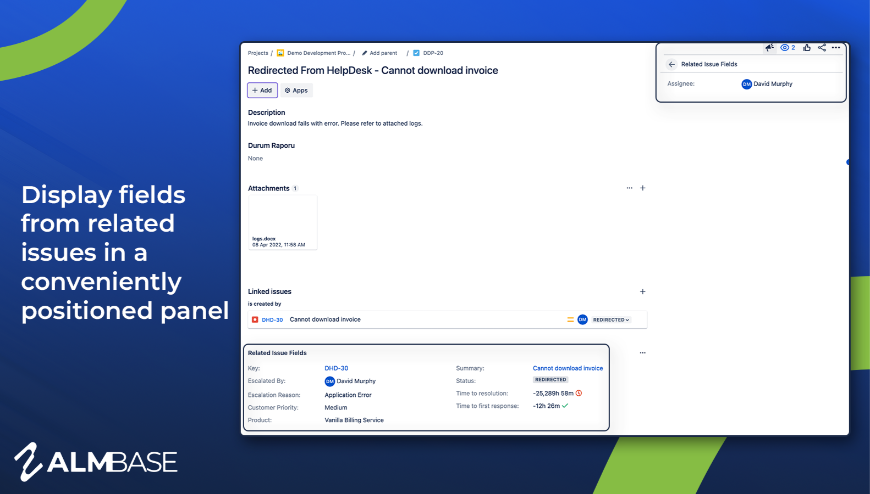Click linked issue summary Cannot download invoice
Viewport: 870px width, 494px height.
tap(325, 320)
